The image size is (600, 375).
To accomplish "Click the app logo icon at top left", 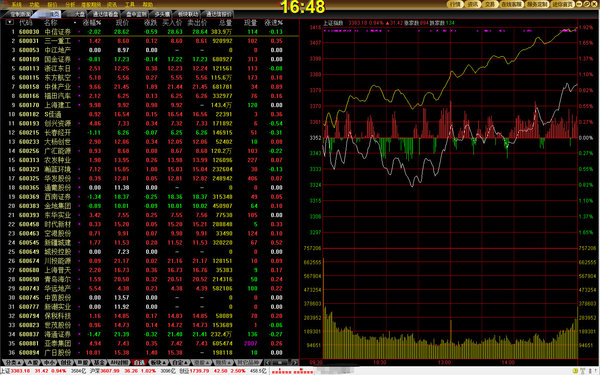I will [5, 4].
